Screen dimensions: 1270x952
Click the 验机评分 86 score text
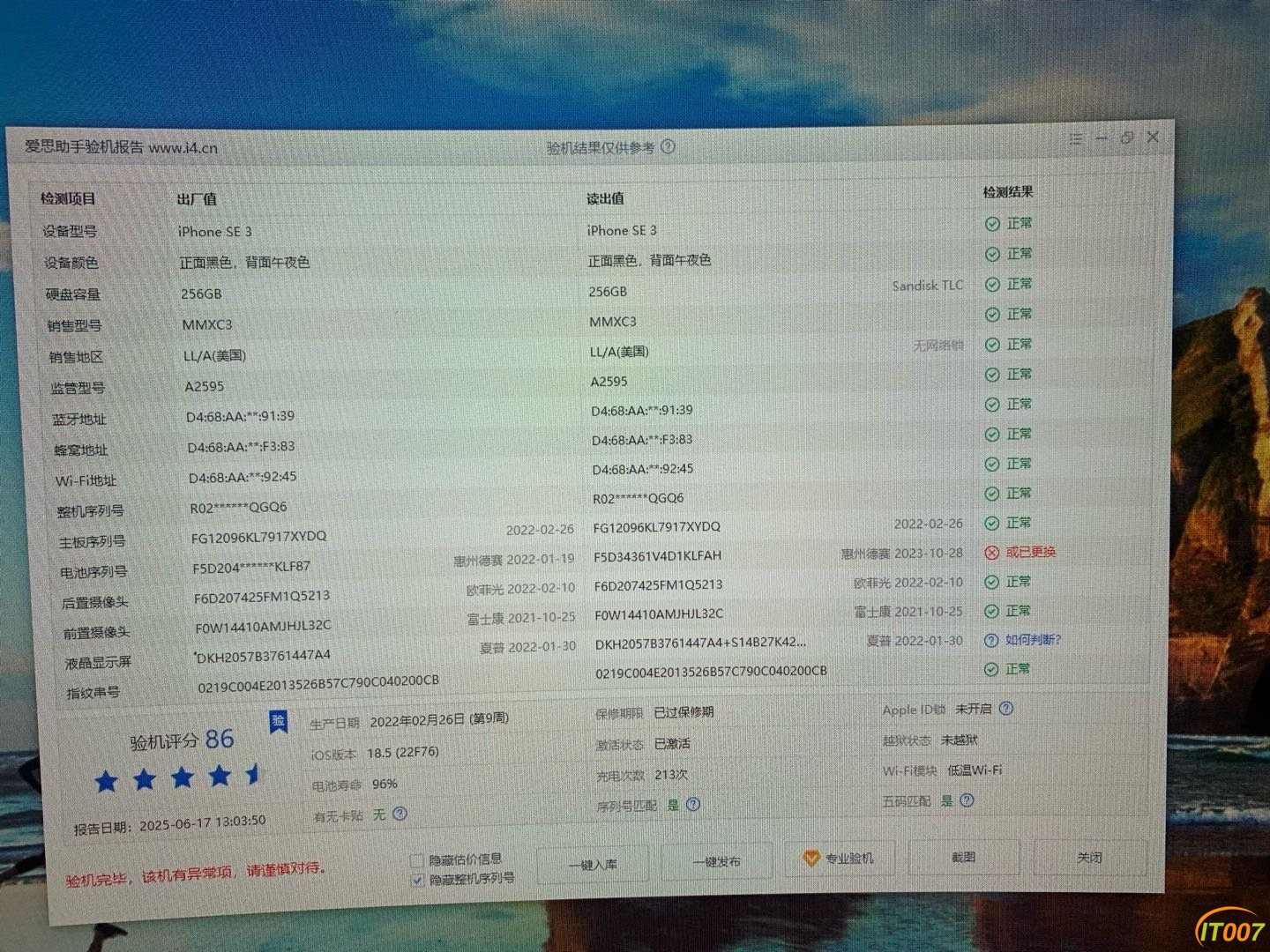(x=183, y=740)
